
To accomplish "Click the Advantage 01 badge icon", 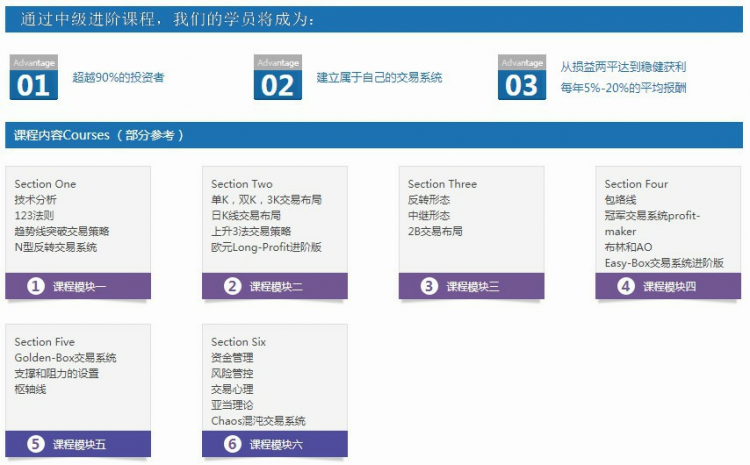I will point(33,78).
